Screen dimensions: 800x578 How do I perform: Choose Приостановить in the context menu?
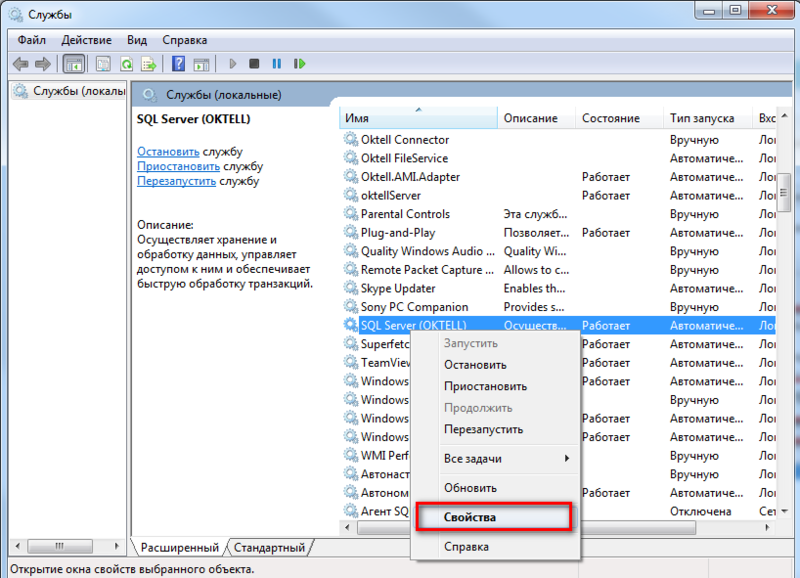coord(495,386)
